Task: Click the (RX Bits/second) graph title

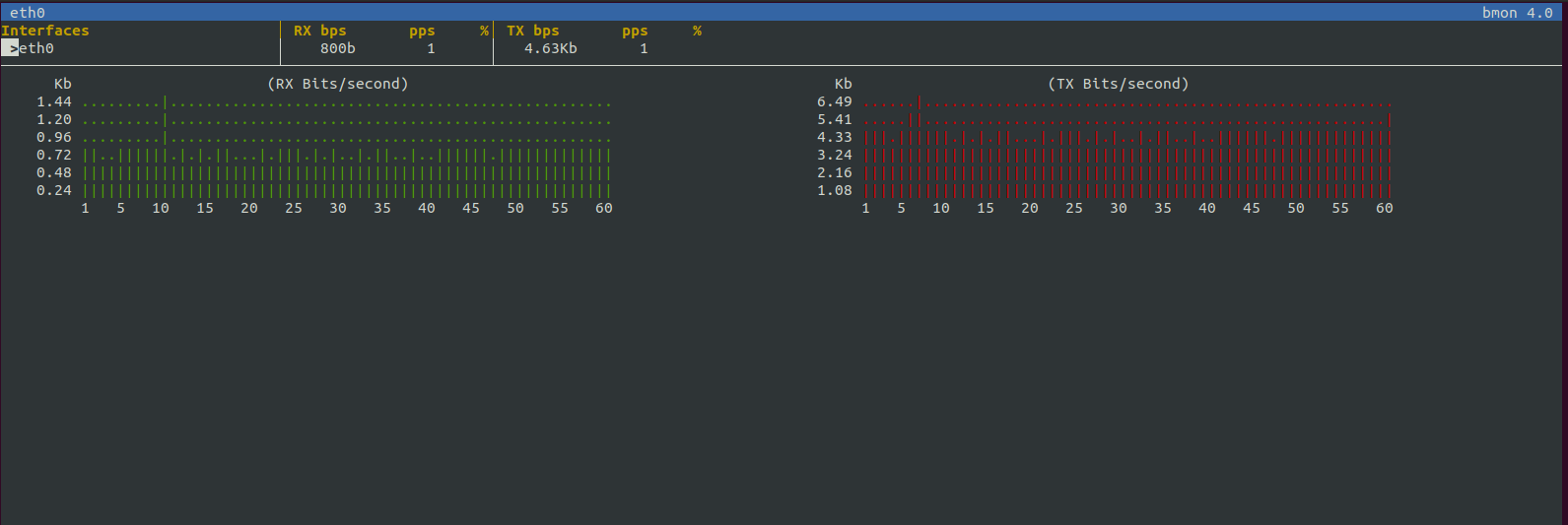Action: point(338,84)
